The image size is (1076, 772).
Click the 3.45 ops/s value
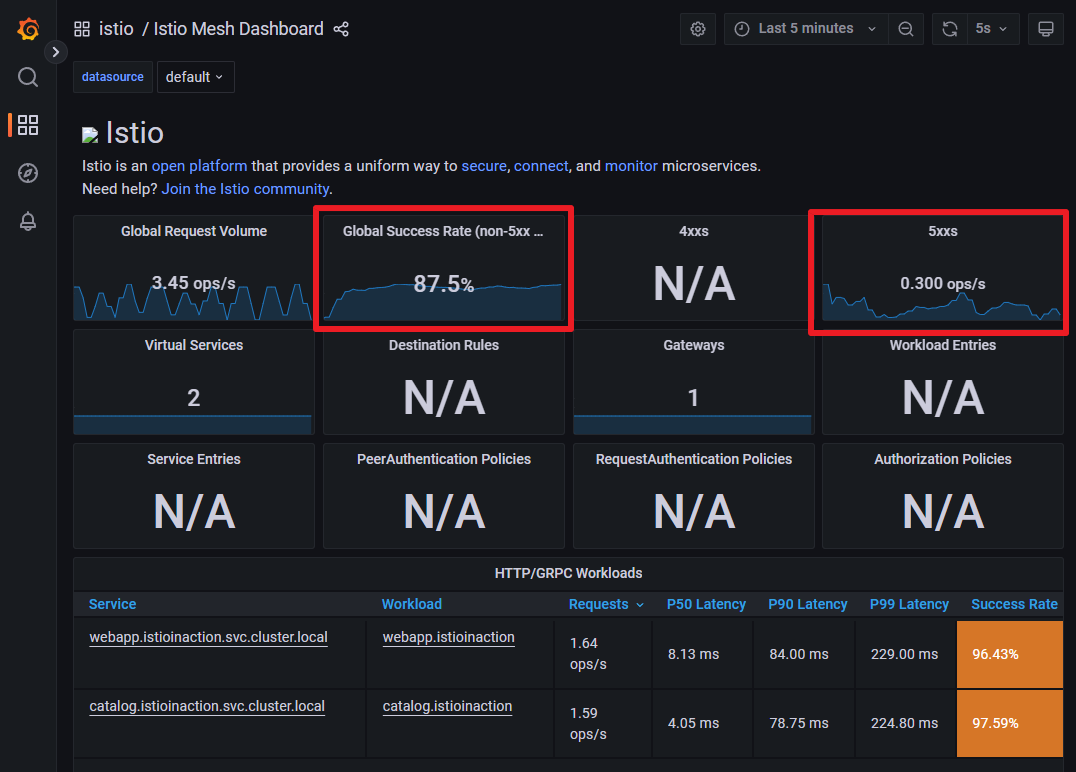194,283
